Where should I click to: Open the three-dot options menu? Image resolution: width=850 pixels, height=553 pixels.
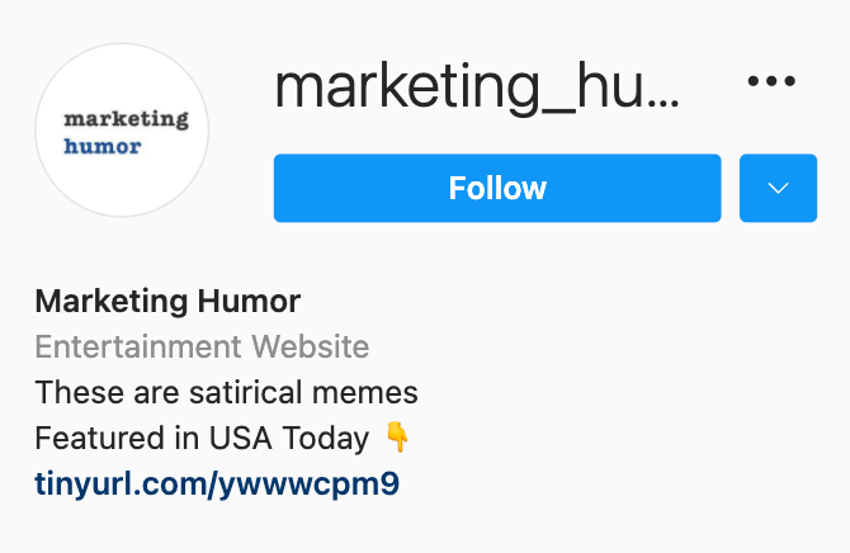(771, 81)
